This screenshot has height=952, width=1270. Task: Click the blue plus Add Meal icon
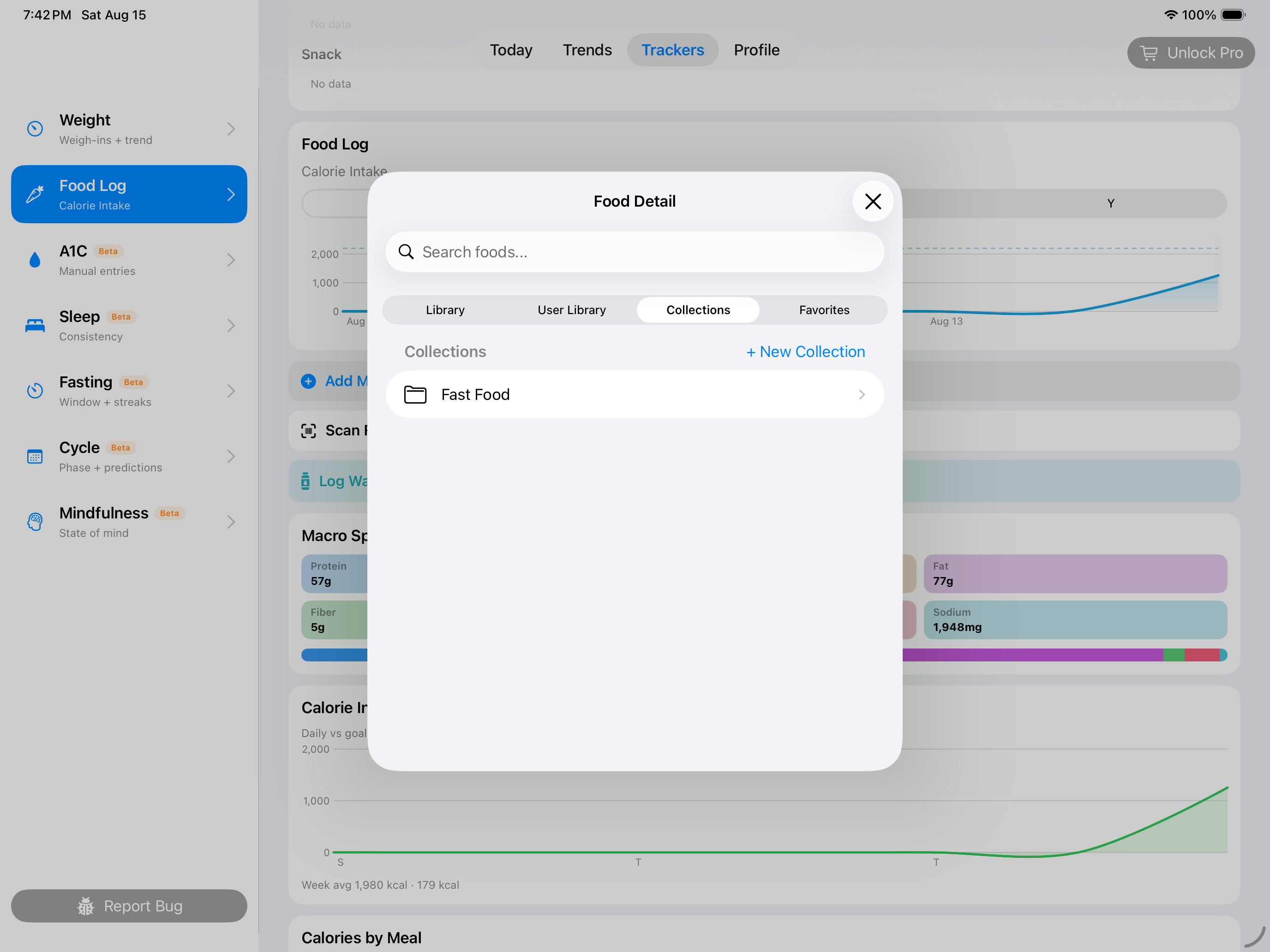(x=309, y=381)
